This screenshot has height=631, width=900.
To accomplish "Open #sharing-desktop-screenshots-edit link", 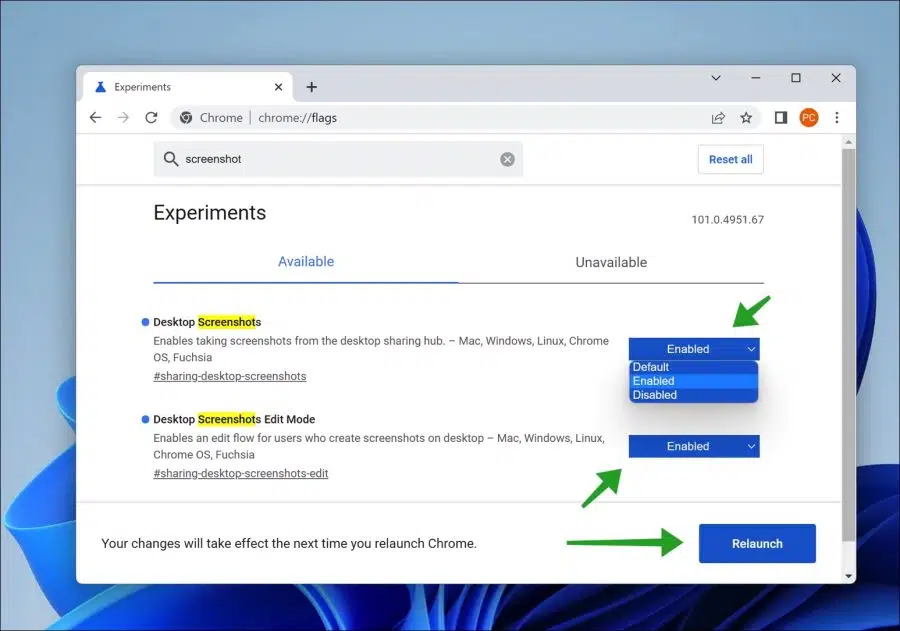I will coord(240,473).
